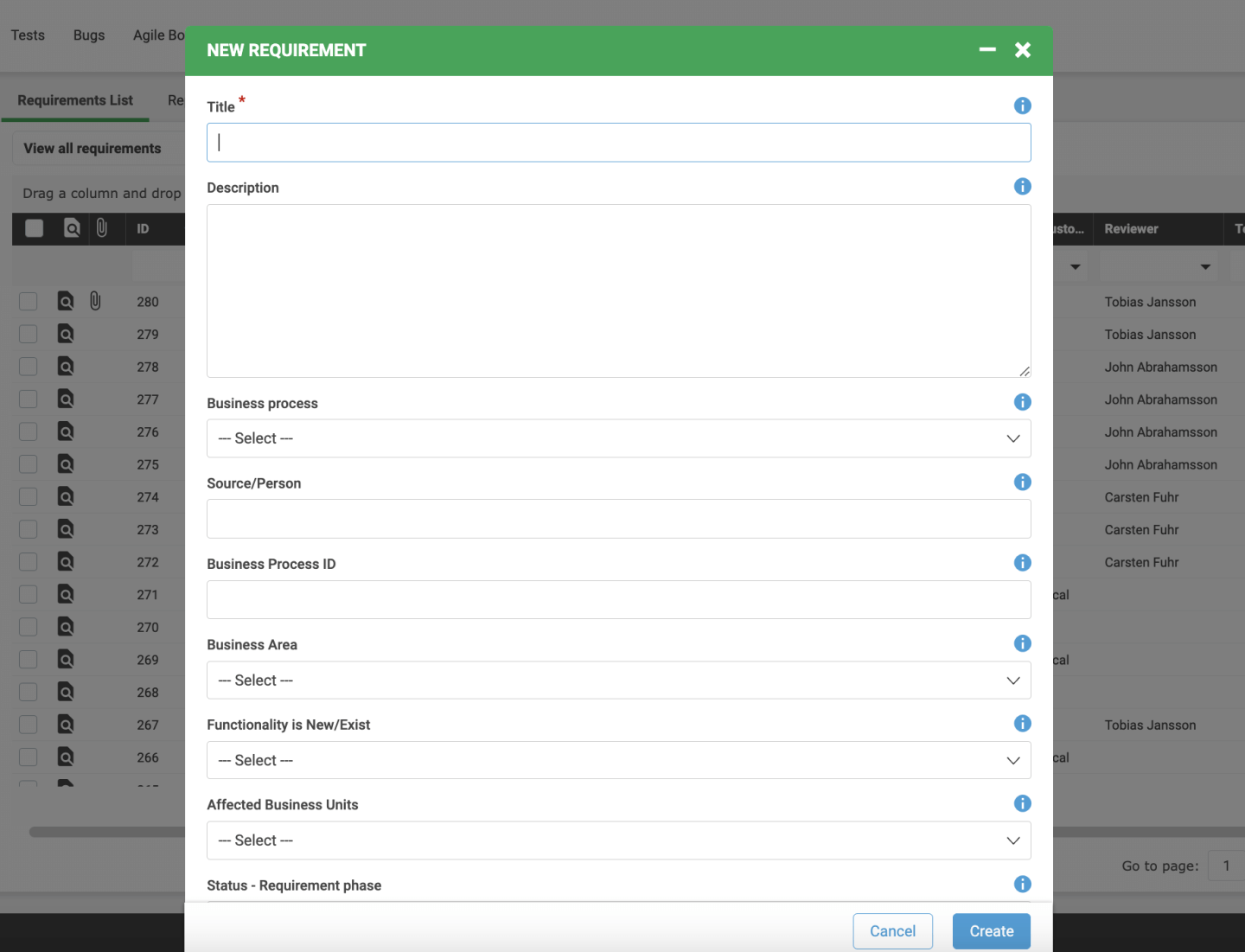Click the Create button
1245x952 pixels.
click(x=991, y=930)
